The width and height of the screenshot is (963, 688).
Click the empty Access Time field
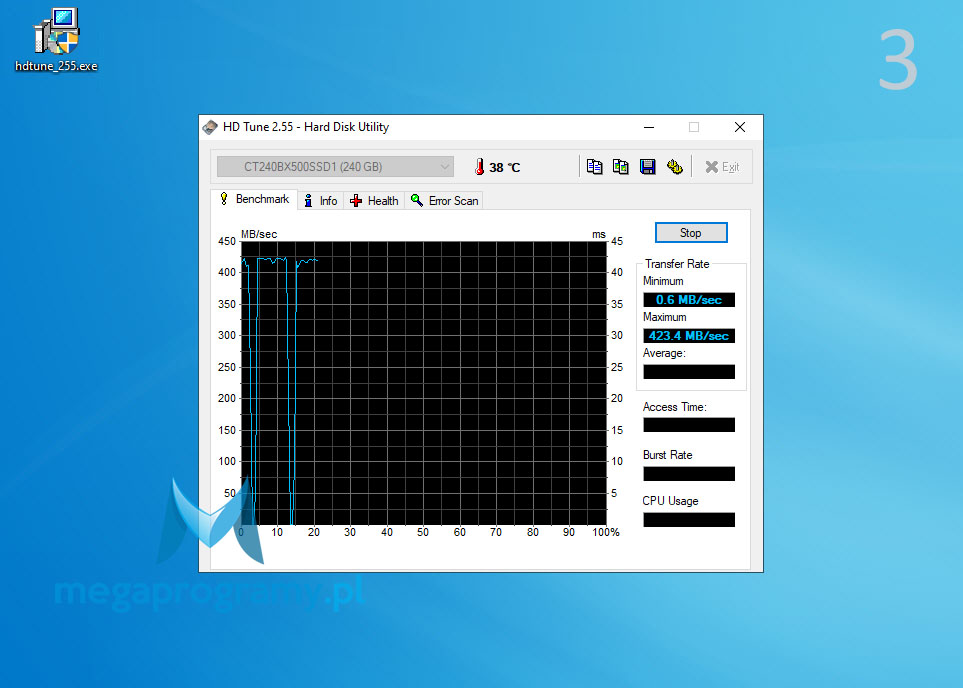pos(688,425)
